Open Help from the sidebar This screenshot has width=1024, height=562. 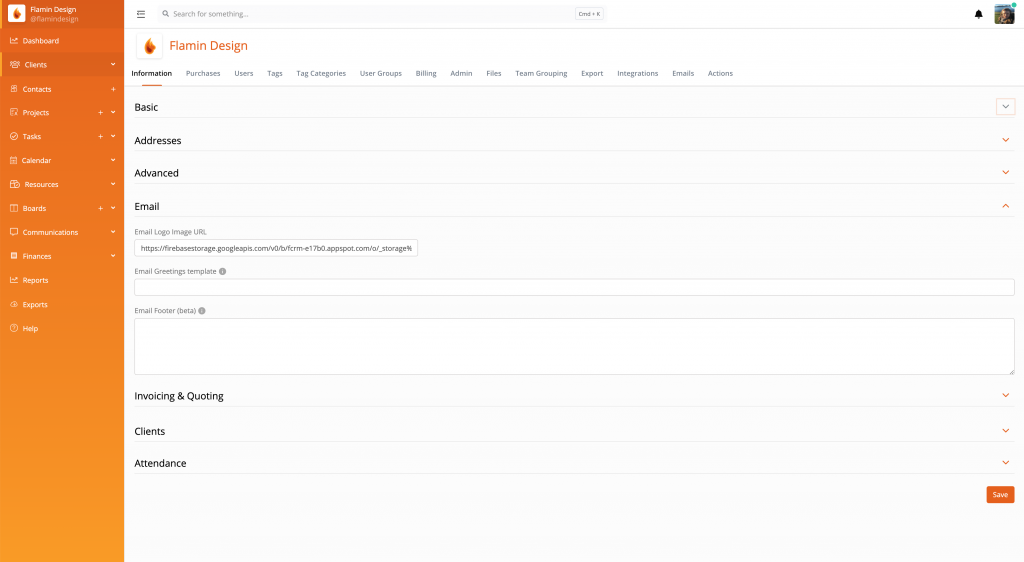point(30,328)
